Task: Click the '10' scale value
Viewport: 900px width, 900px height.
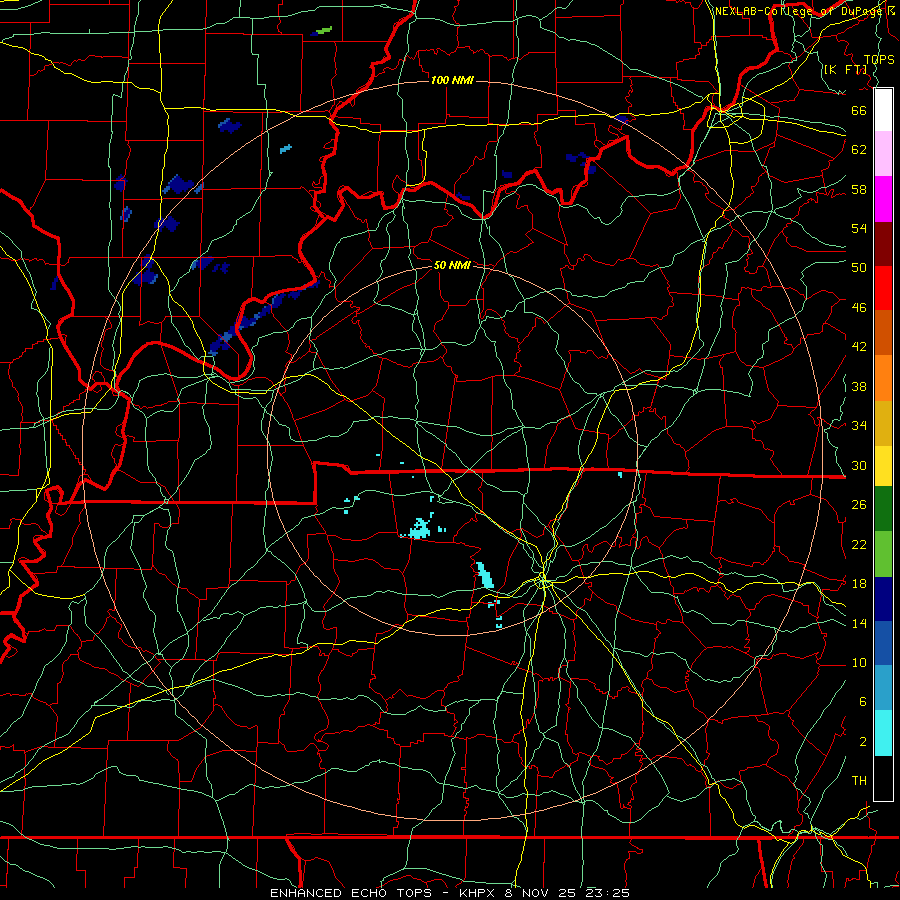Action: (859, 663)
